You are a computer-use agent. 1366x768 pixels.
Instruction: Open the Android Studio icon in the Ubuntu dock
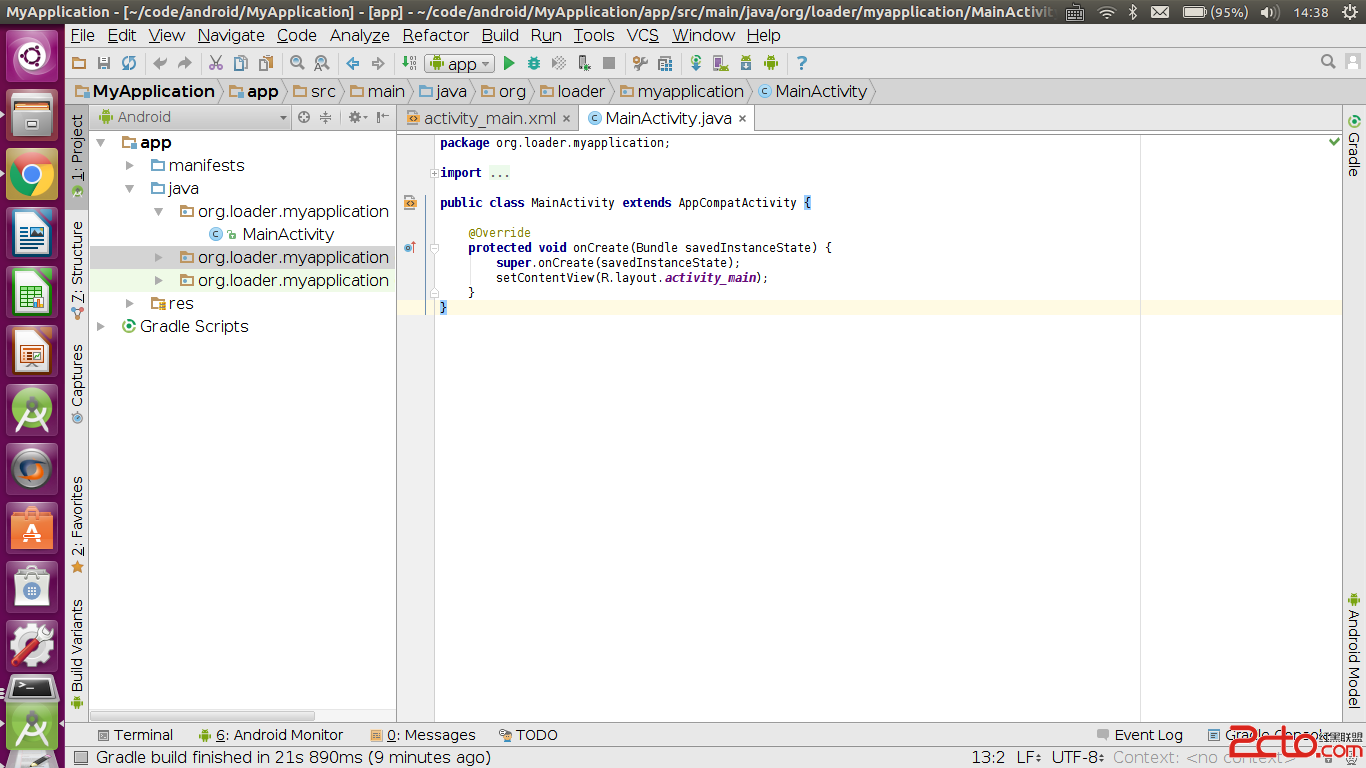(x=32, y=410)
